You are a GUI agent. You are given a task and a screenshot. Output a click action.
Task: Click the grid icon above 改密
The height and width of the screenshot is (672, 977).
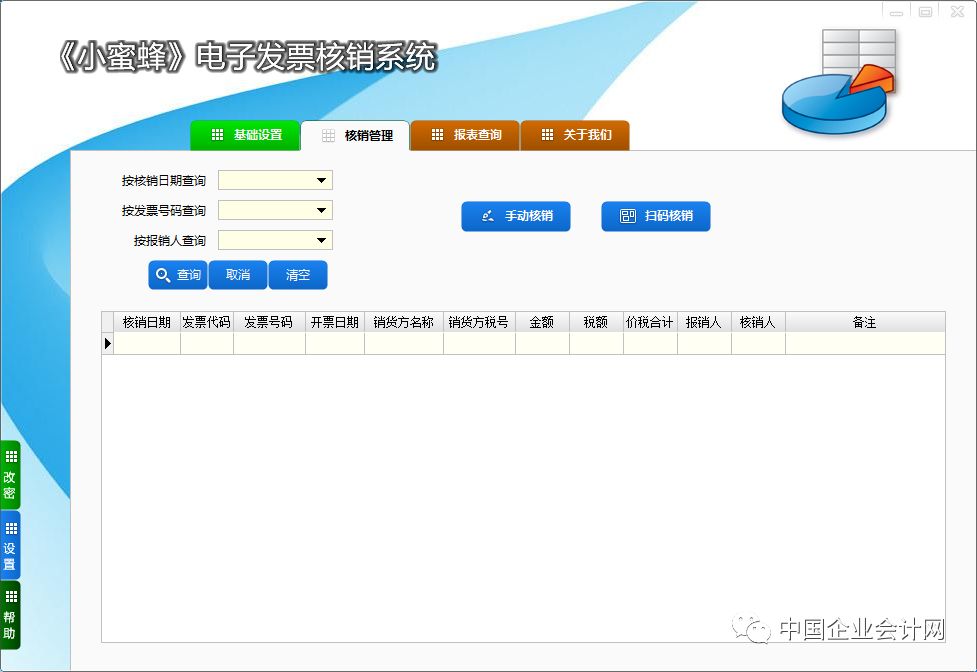click(11, 457)
